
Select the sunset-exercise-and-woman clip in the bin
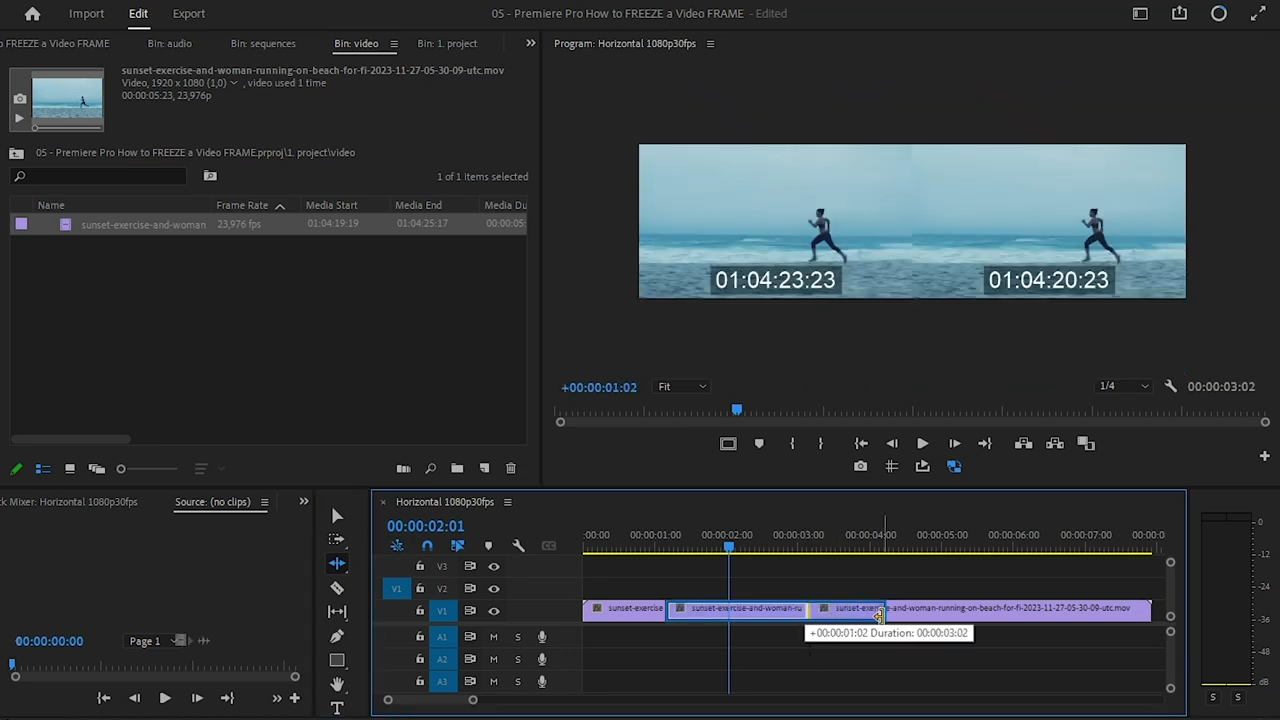coord(143,224)
